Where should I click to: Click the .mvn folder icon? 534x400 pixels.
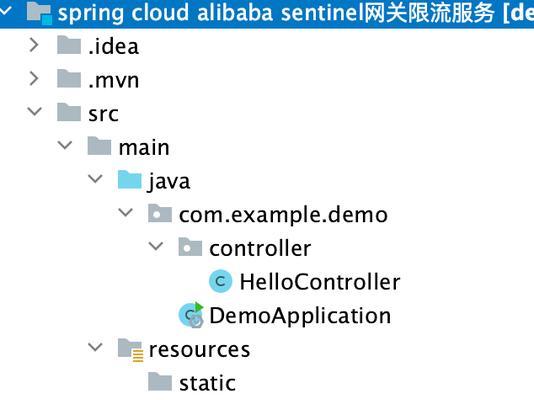tap(69, 79)
